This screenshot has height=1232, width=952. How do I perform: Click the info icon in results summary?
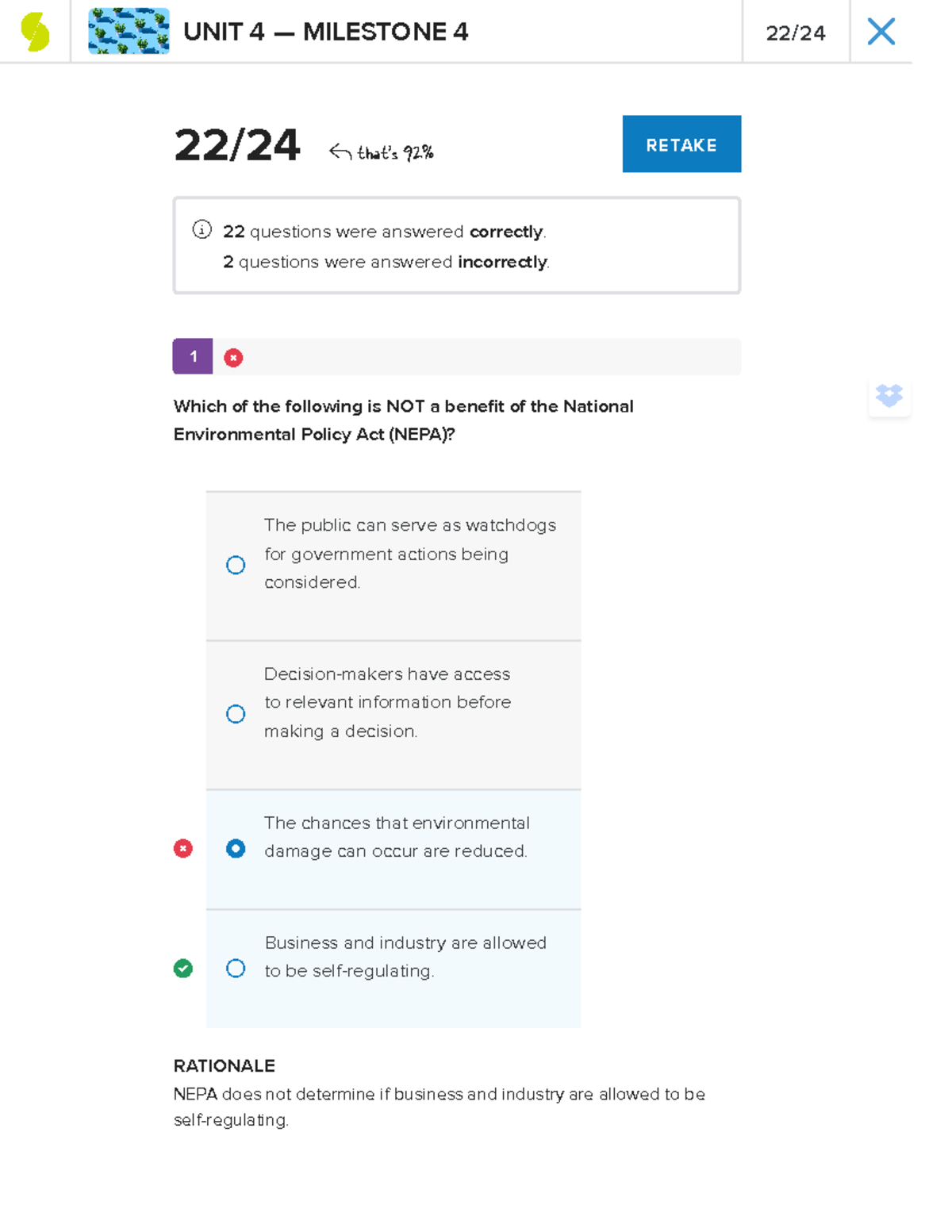(x=202, y=230)
